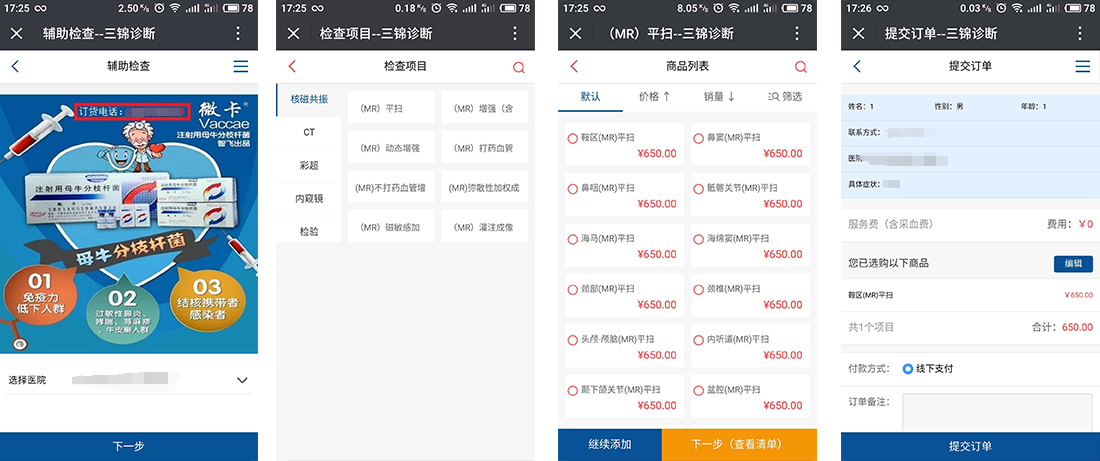Open three-dot menu in 辅助检查 title bar

click(238, 34)
